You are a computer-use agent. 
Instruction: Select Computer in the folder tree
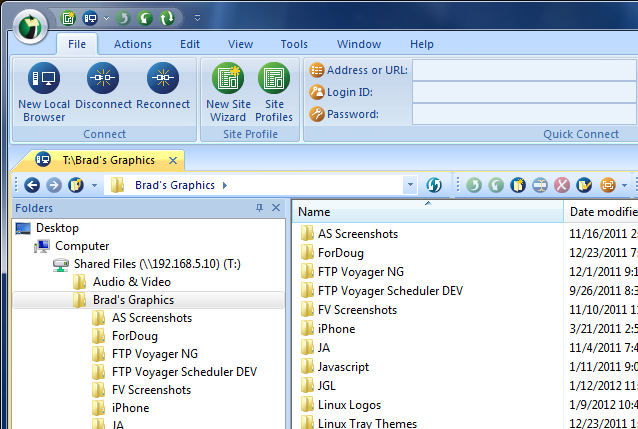tap(82, 246)
